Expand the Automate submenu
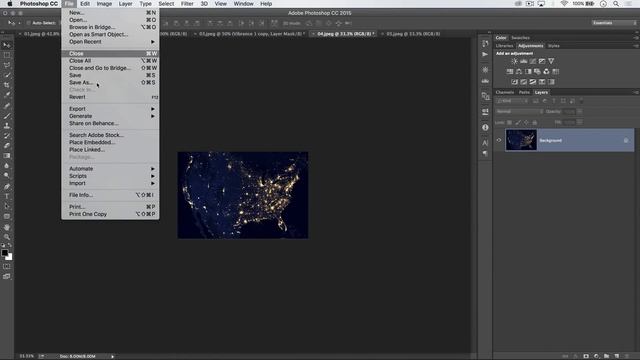The height and width of the screenshot is (360, 640). click(110, 169)
